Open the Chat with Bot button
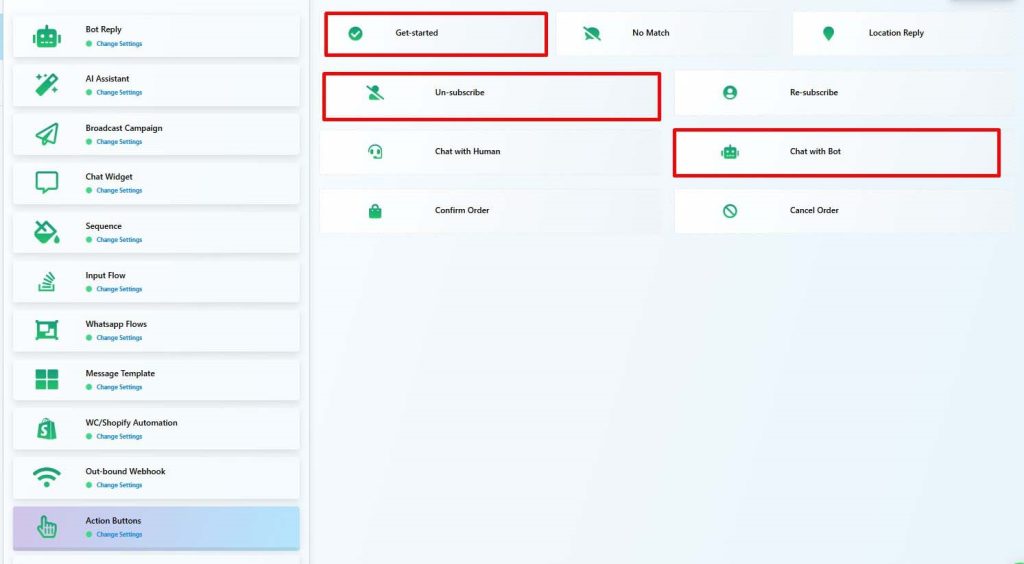The height and width of the screenshot is (564, 1024). click(836, 152)
